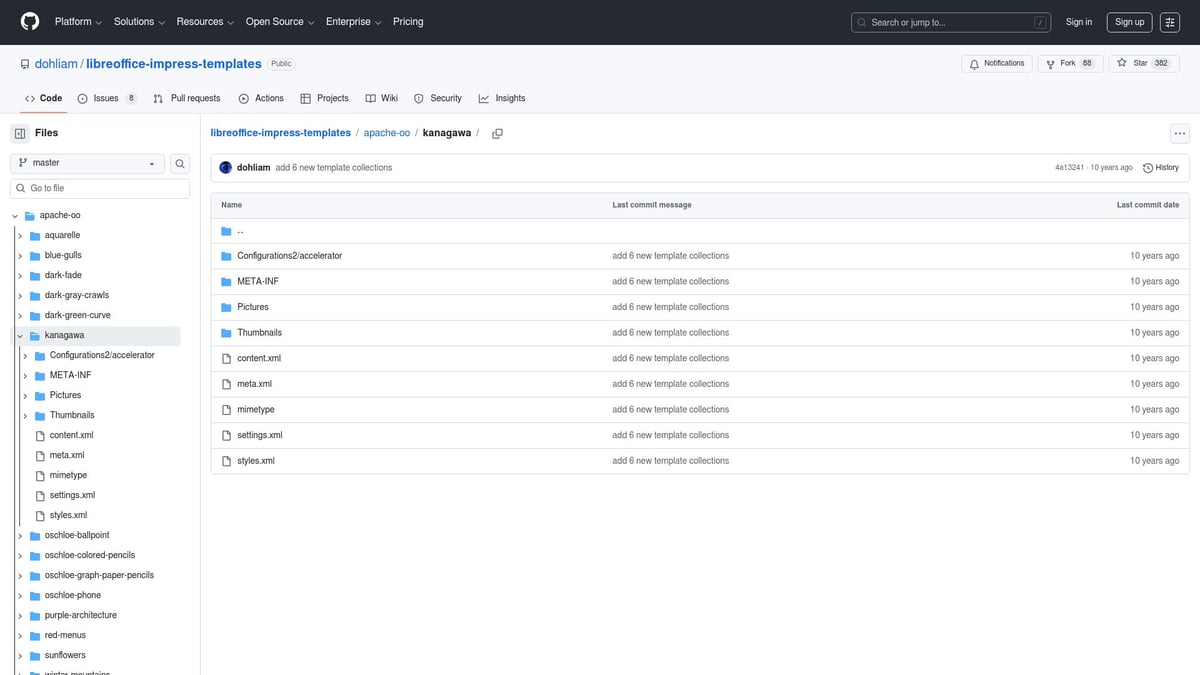Click the dohliam owner link in header
Screen dimensions: 1200x675
coord(57,64)
